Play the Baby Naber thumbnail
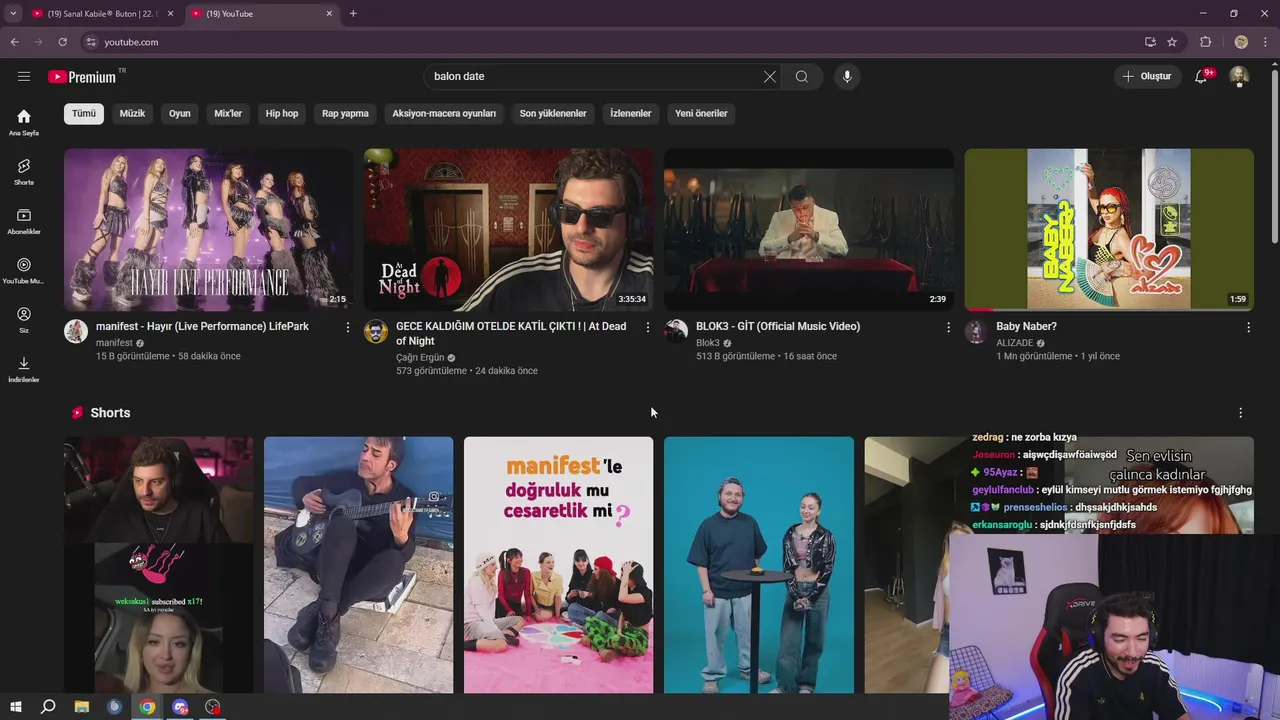The width and height of the screenshot is (1280, 720). coord(1109,230)
